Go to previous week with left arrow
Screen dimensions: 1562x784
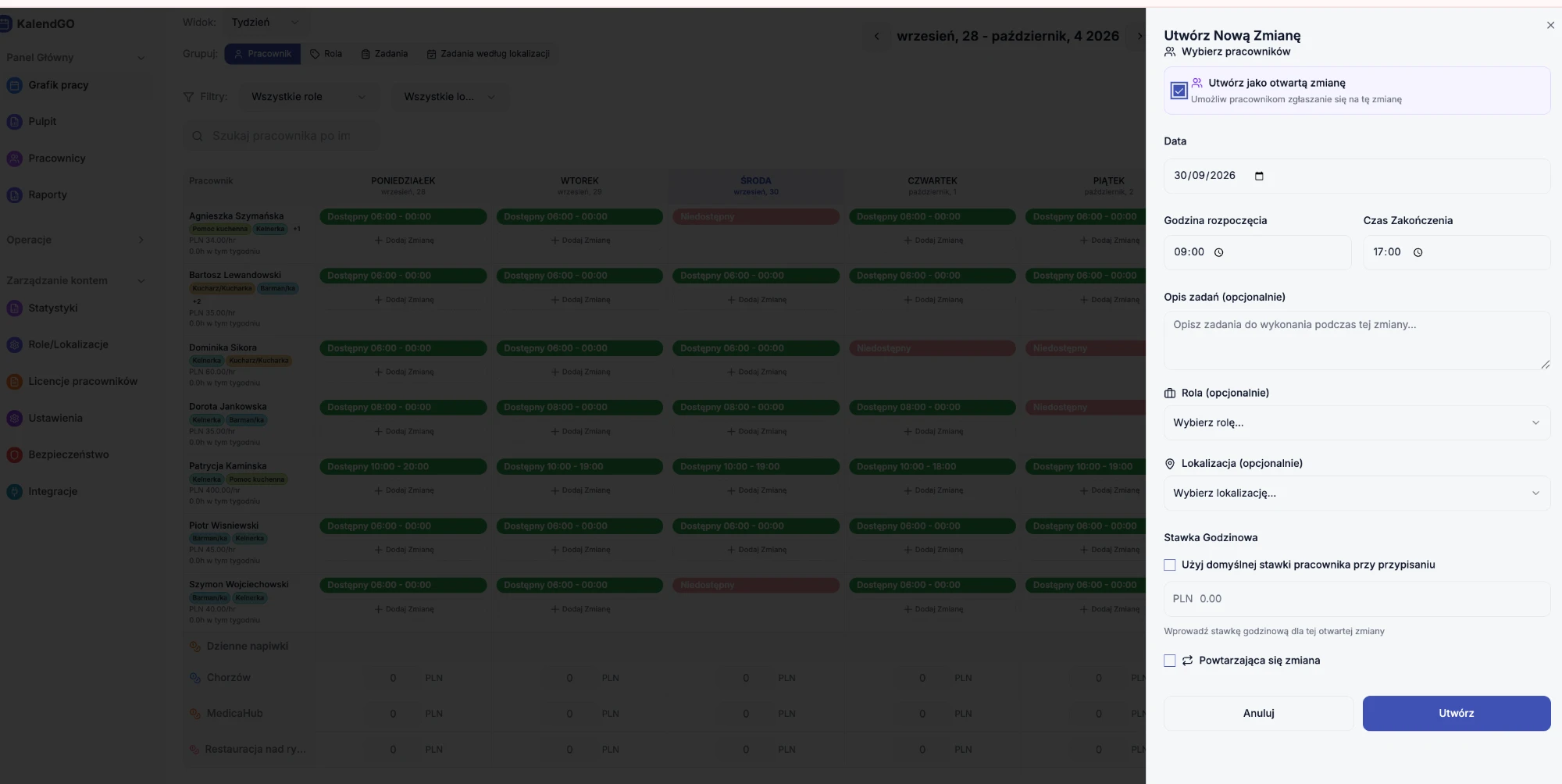(876, 36)
